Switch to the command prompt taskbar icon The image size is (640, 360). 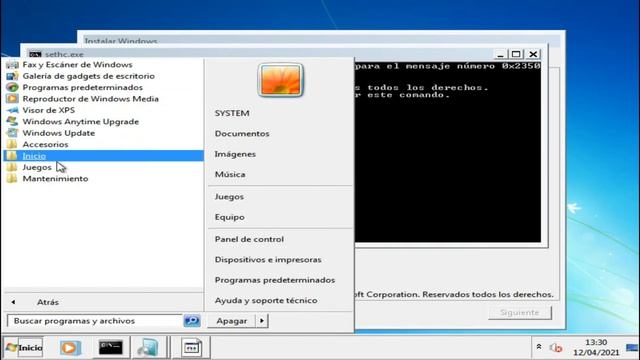(x=111, y=347)
